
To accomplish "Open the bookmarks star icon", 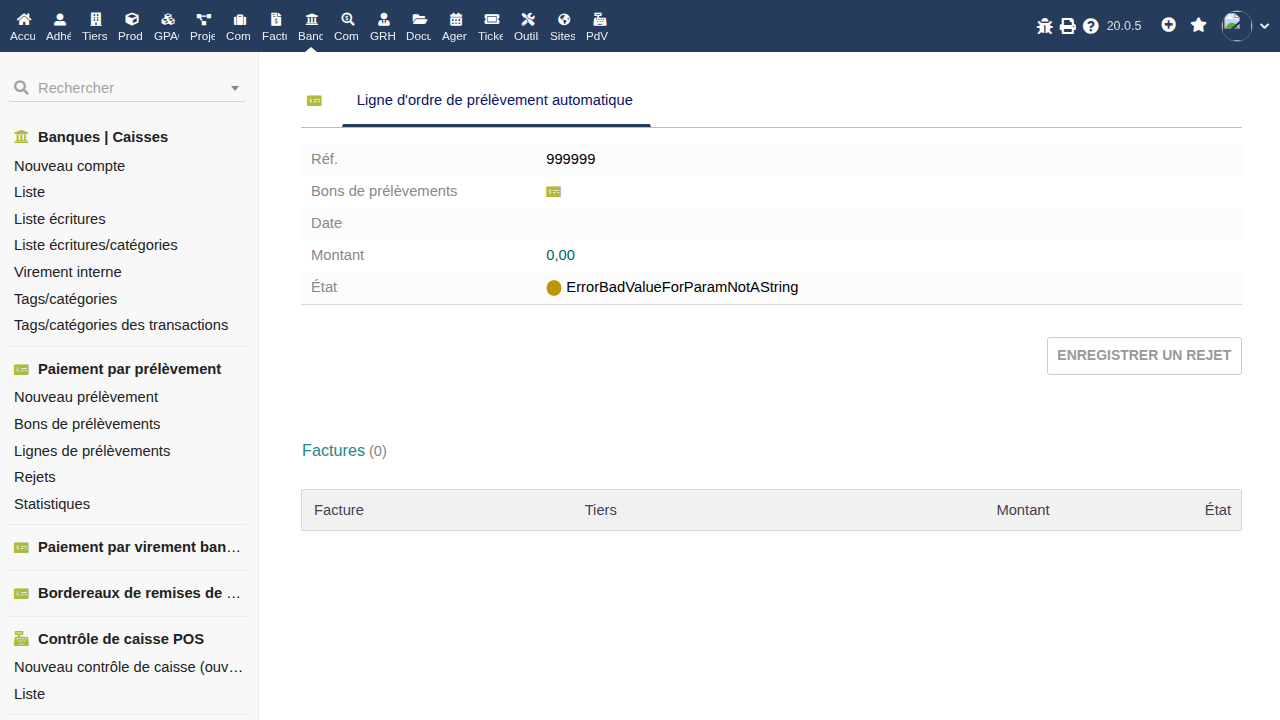I will [x=1199, y=25].
